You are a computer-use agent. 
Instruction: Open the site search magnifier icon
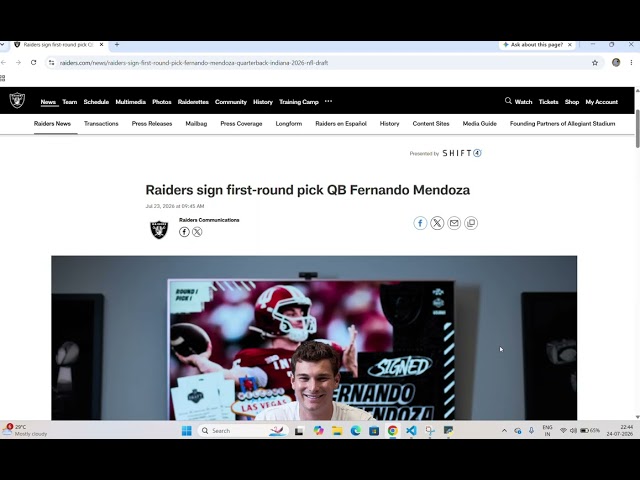[508, 101]
